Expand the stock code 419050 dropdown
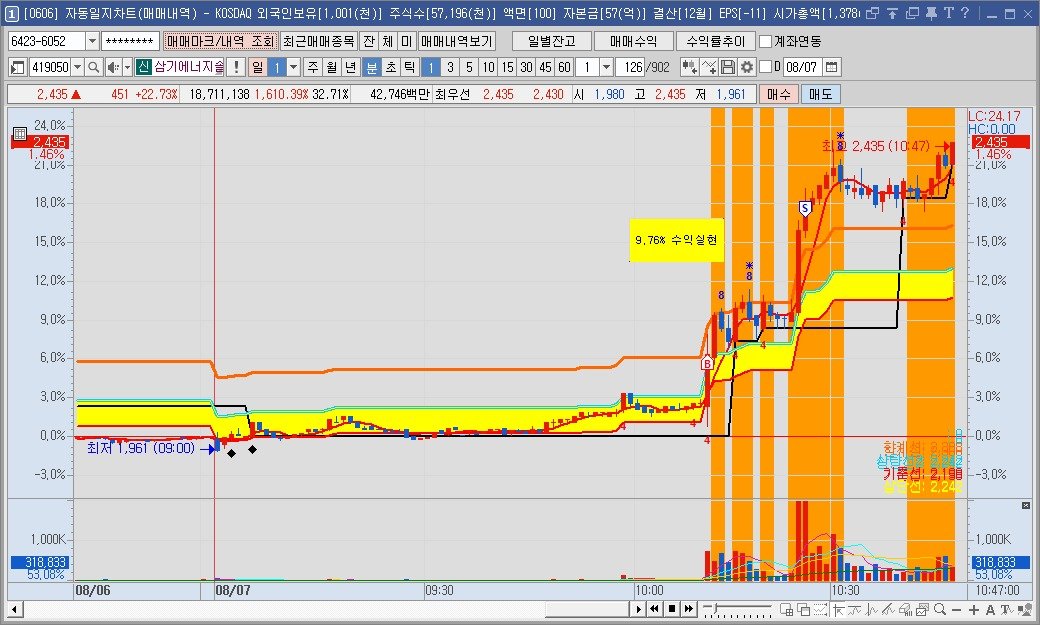Screen dimensions: 1040x625 [x=78, y=67]
